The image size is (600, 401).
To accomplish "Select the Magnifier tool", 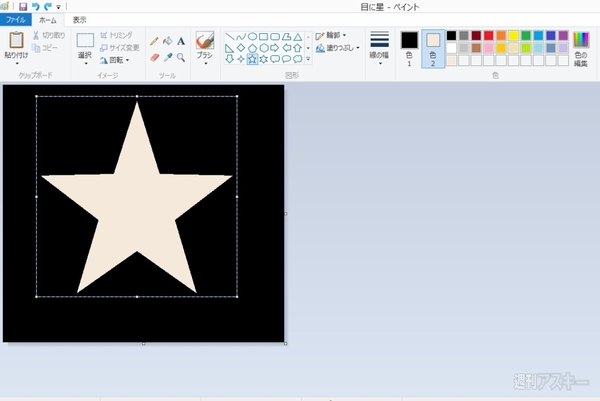I will pyautogui.click(x=181, y=57).
